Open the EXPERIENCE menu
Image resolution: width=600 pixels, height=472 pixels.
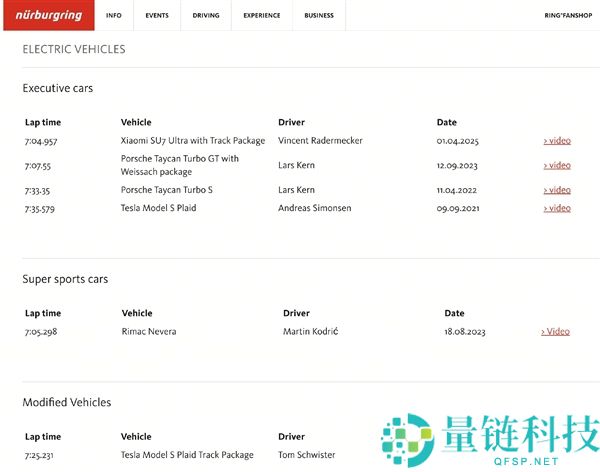coord(262,15)
